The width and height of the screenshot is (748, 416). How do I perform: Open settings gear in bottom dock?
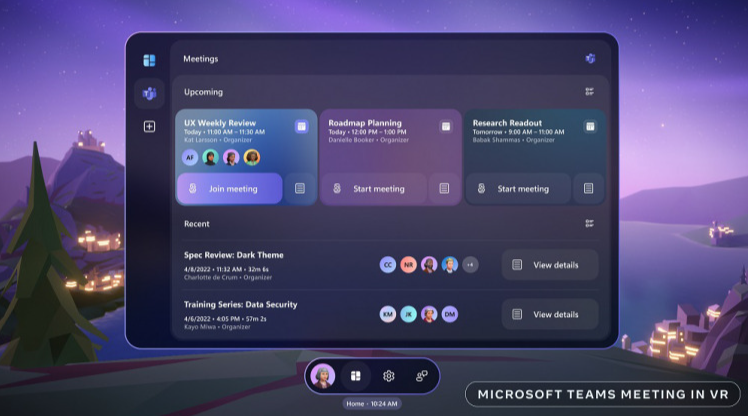pos(389,376)
